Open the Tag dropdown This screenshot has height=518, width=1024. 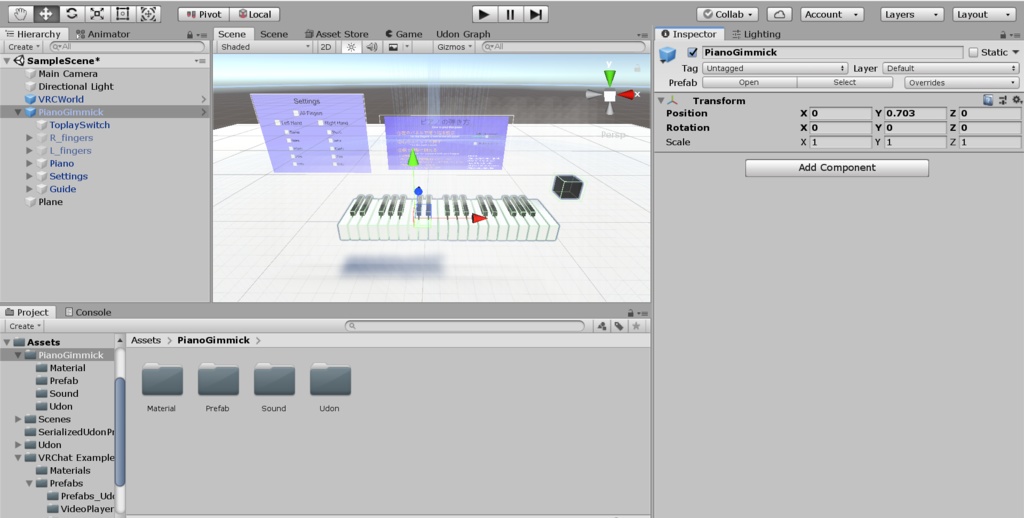pyautogui.click(x=775, y=68)
